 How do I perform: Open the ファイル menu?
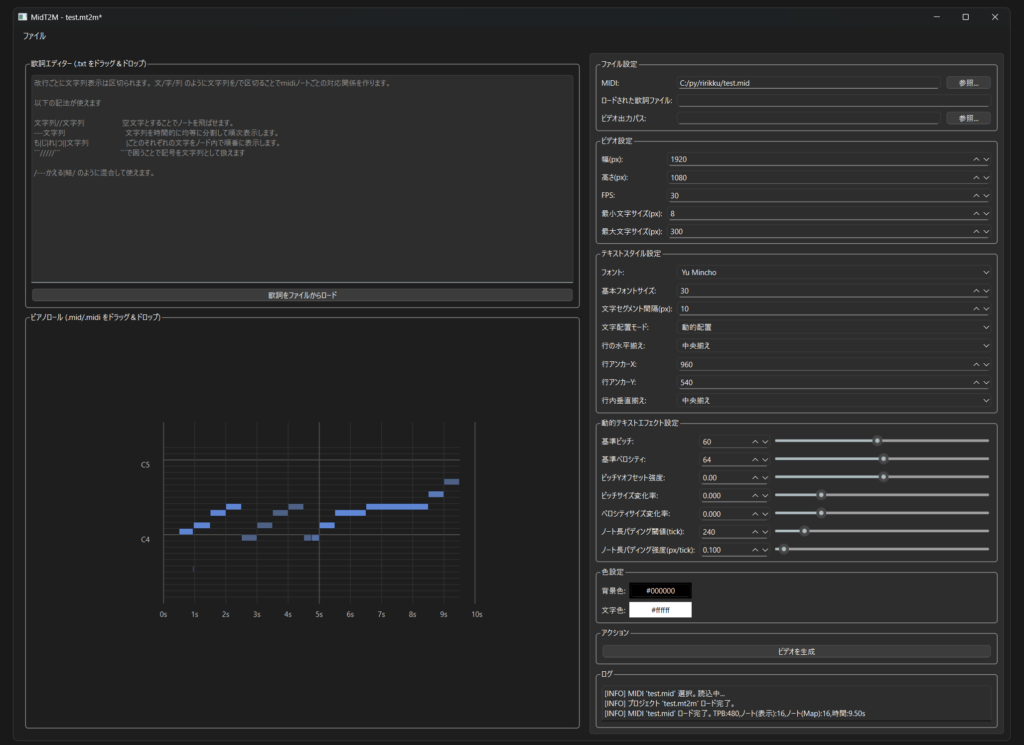(x=34, y=35)
